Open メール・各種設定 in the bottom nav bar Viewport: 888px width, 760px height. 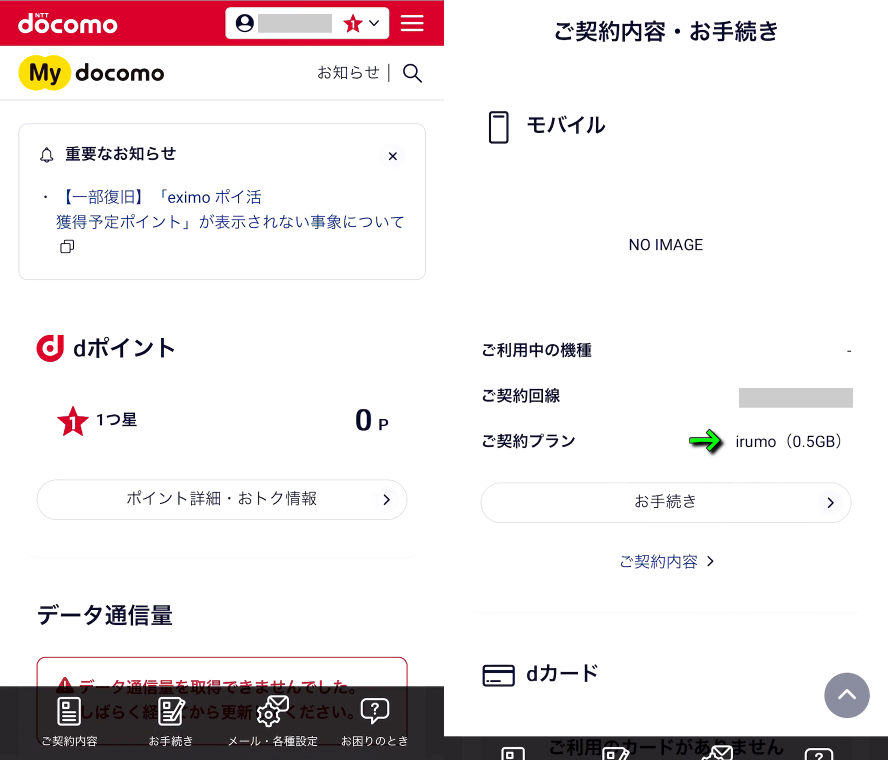click(272, 721)
